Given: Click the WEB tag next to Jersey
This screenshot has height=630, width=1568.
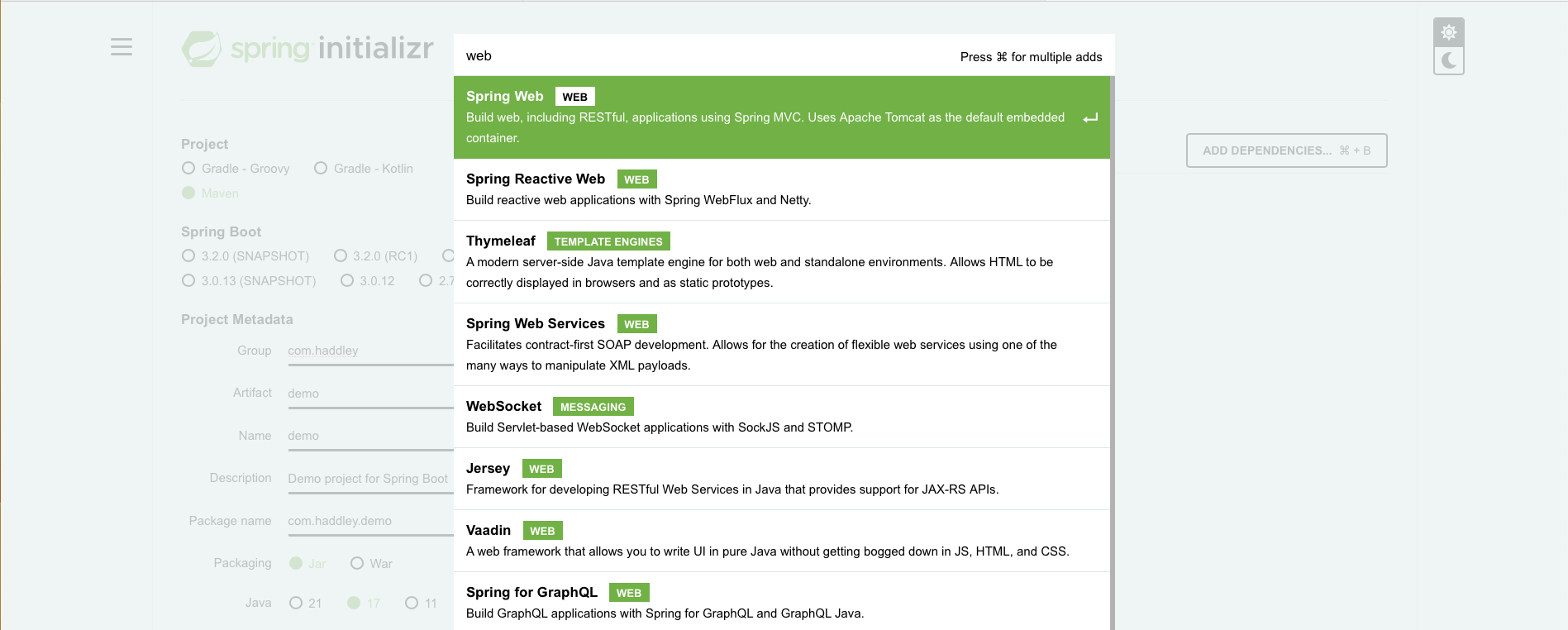Looking at the screenshot, I should [541, 469].
